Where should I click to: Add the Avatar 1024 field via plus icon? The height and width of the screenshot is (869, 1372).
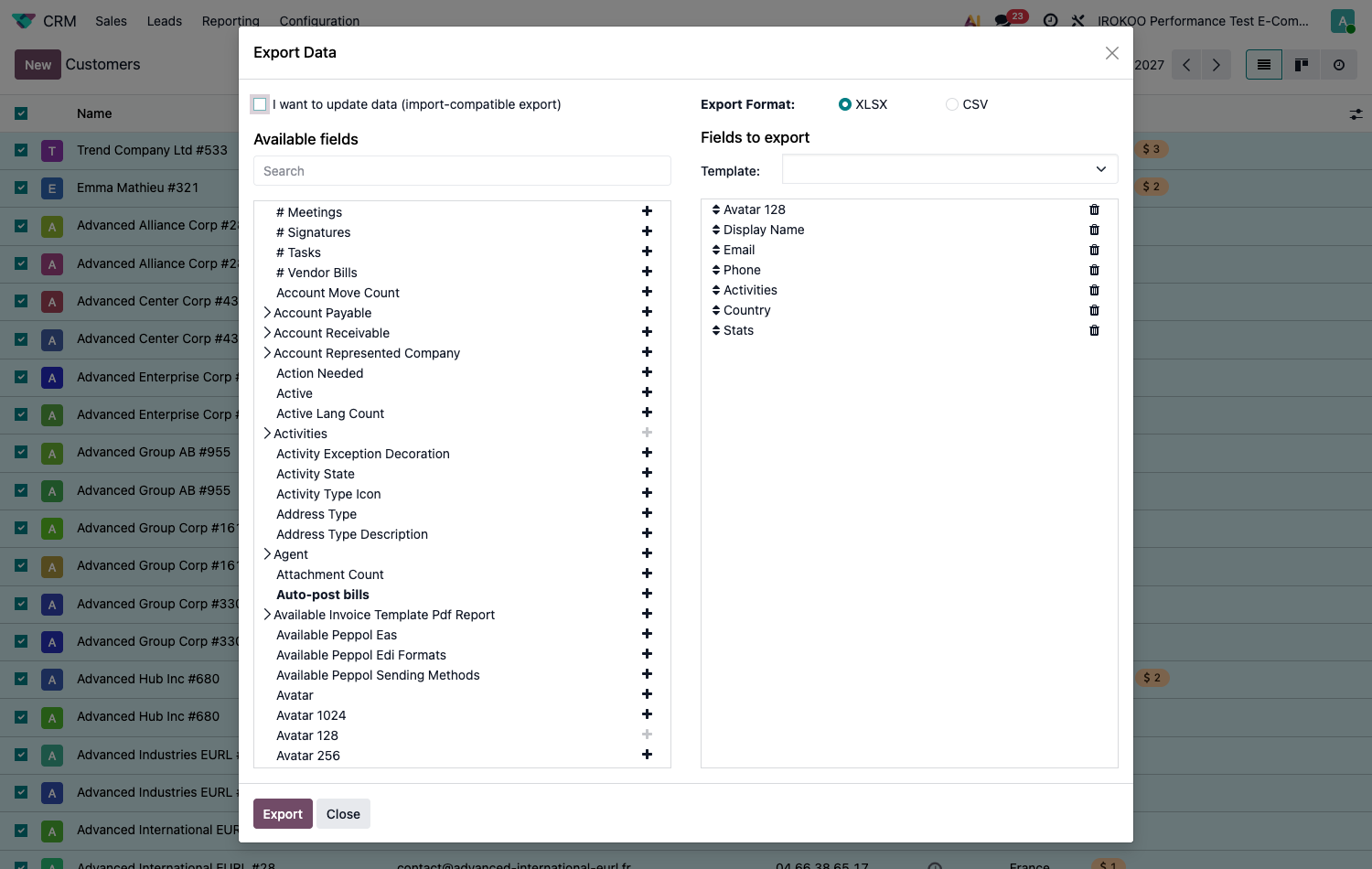(647, 714)
